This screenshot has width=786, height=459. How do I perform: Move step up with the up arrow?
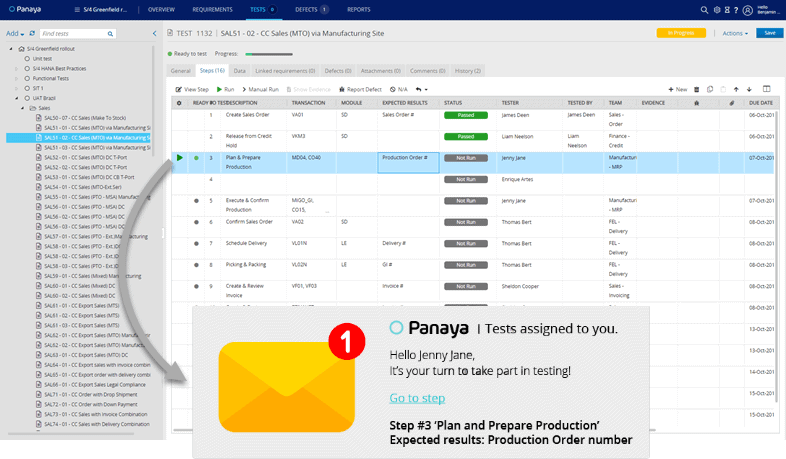(736, 89)
